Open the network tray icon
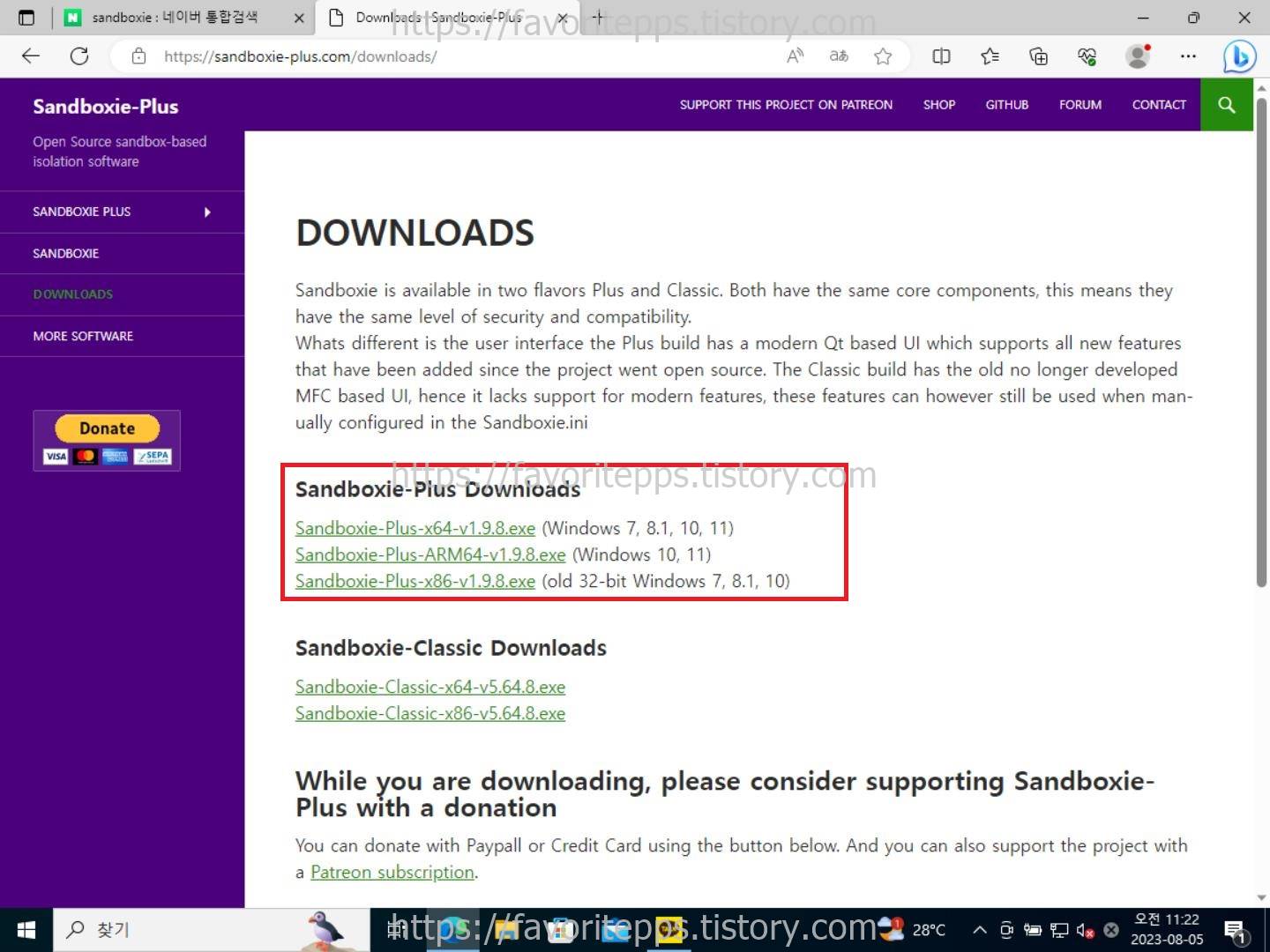 pyautogui.click(x=1059, y=930)
